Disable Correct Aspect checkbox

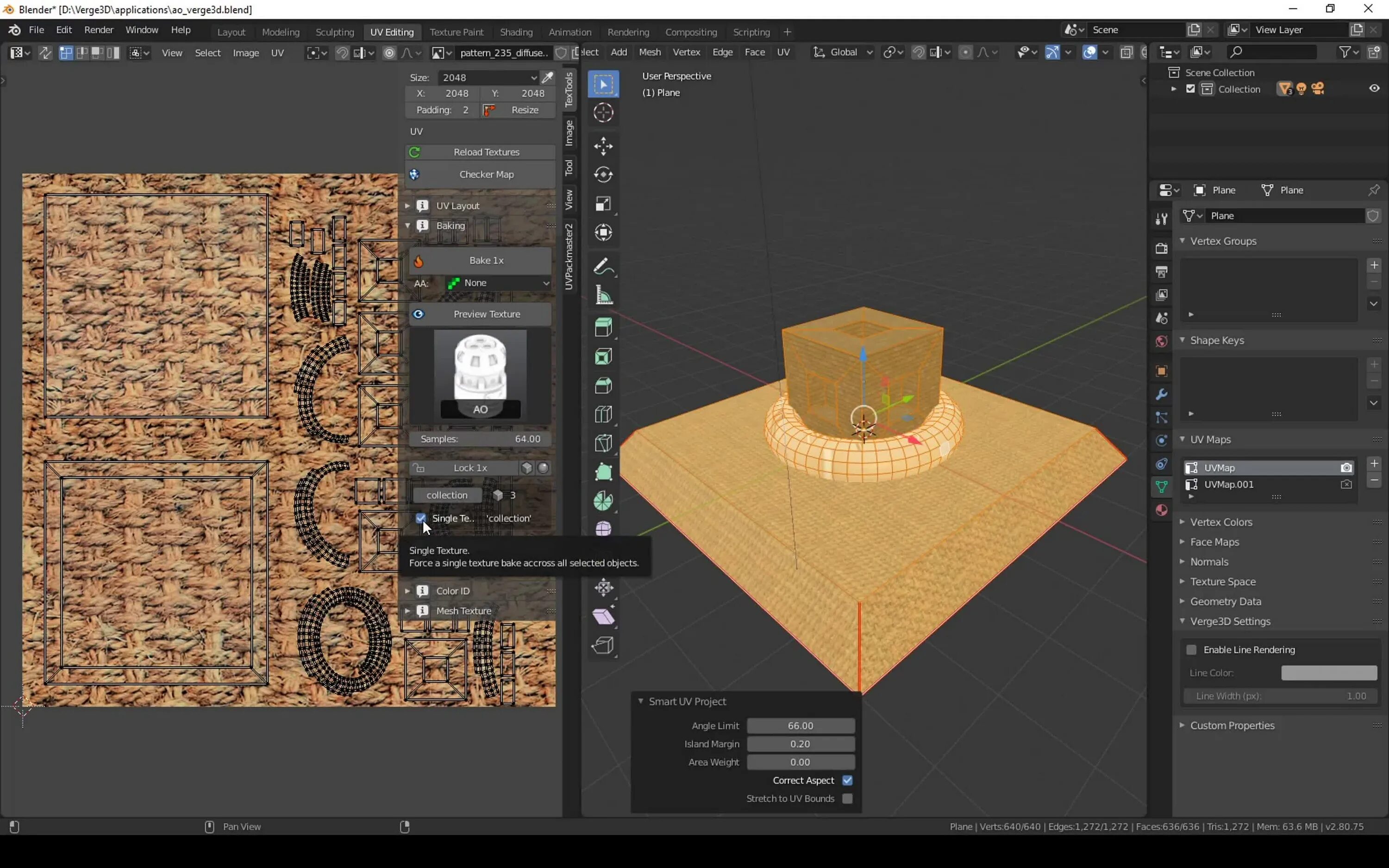point(847,780)
